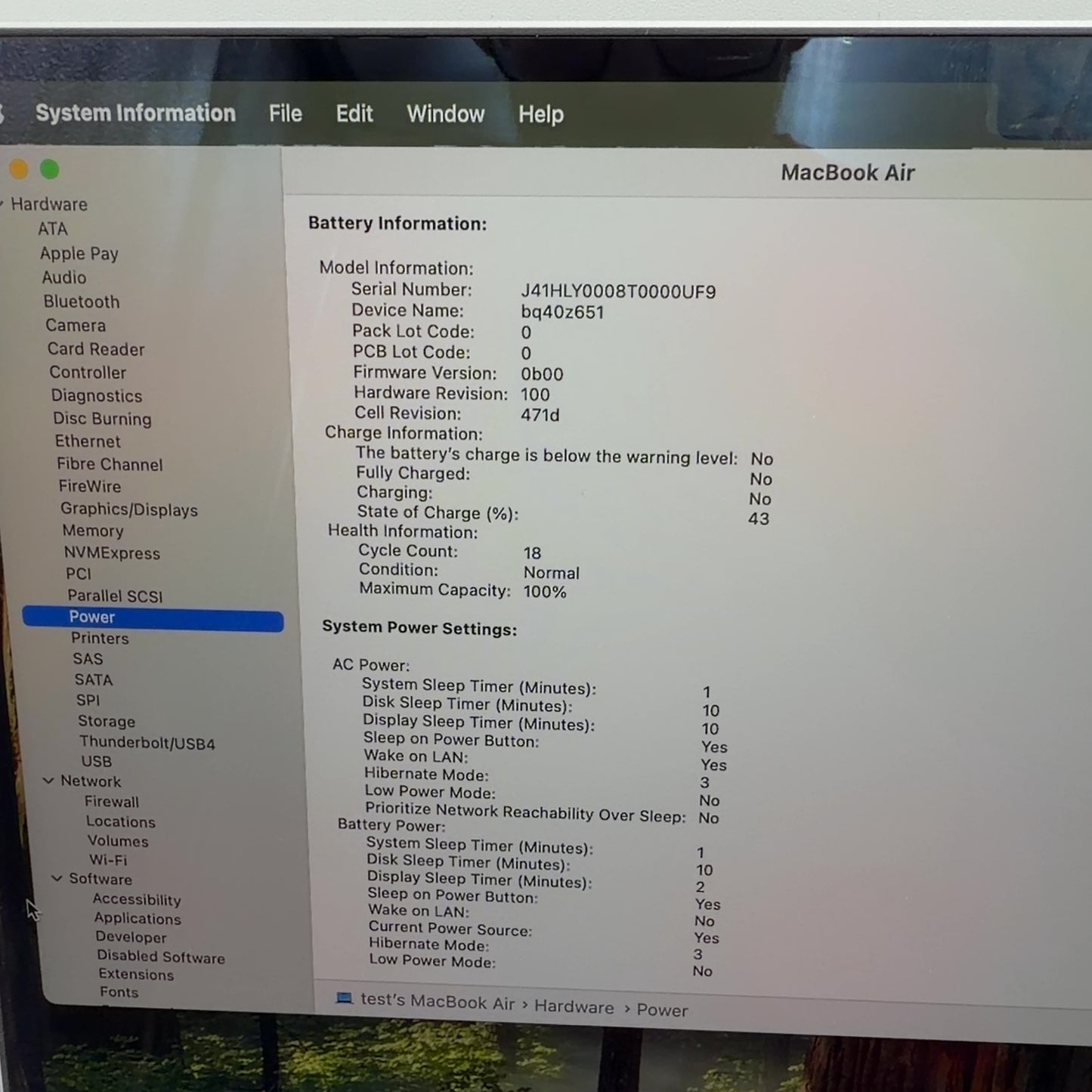1092x1092 pixels.
Task: Click Power in the path bar
Action: click(662, 1010)
